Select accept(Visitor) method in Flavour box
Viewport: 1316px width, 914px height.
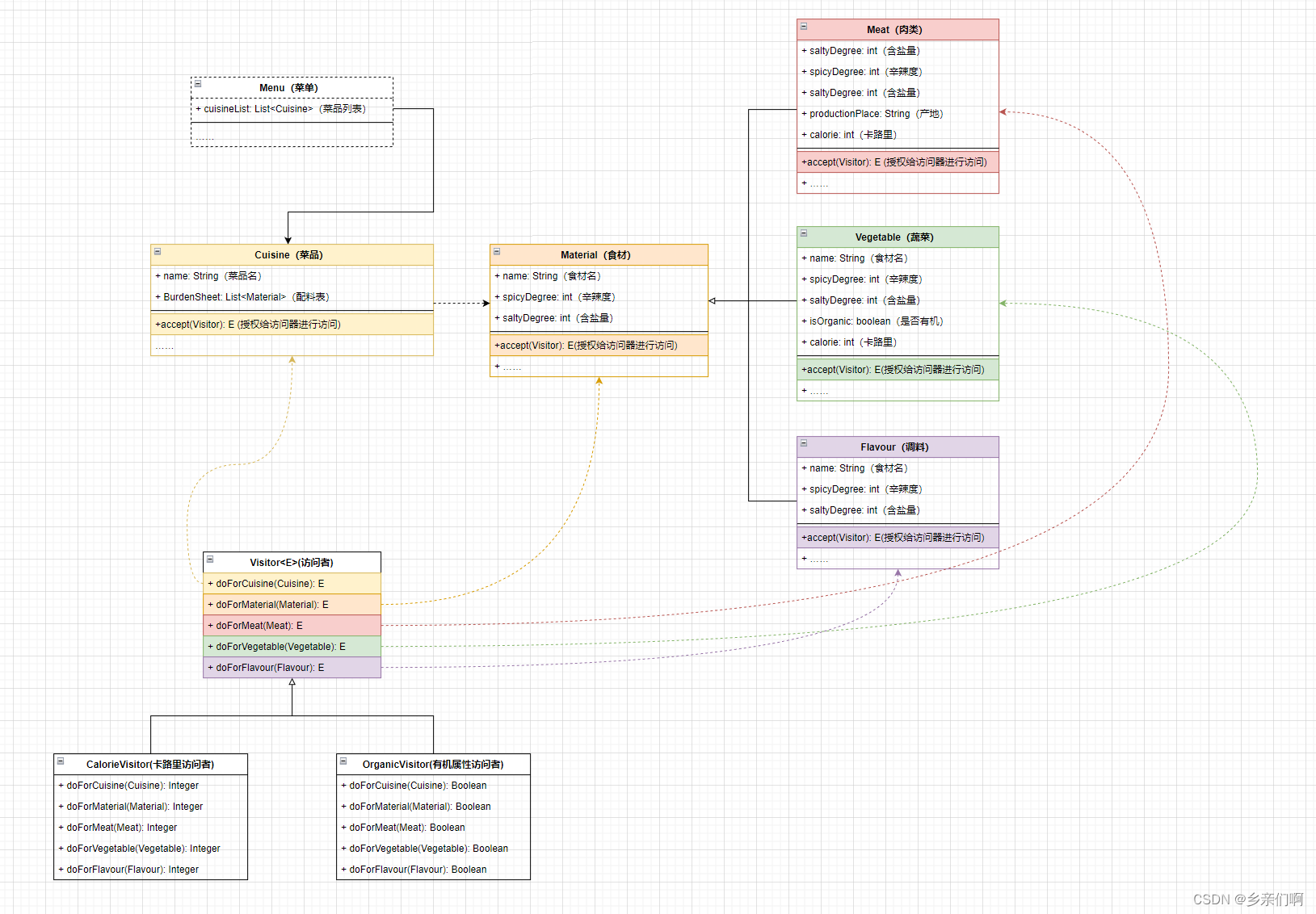click(x=898, y=538)
